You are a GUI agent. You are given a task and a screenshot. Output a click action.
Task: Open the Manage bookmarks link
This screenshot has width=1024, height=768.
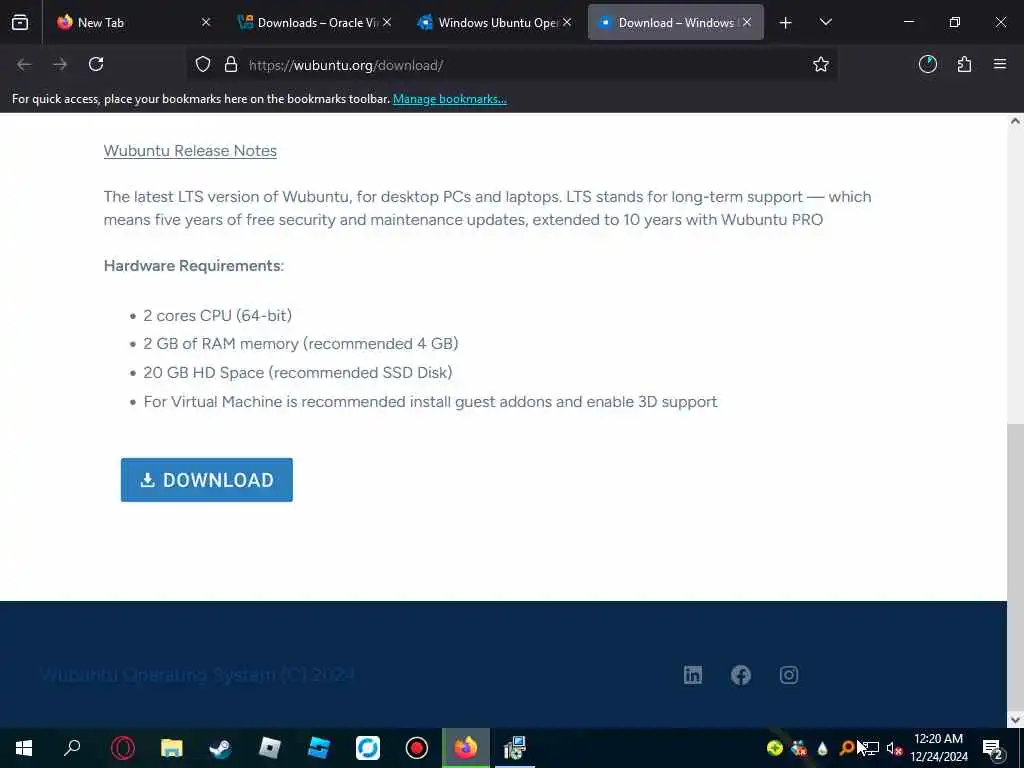[x=449, y=99]
